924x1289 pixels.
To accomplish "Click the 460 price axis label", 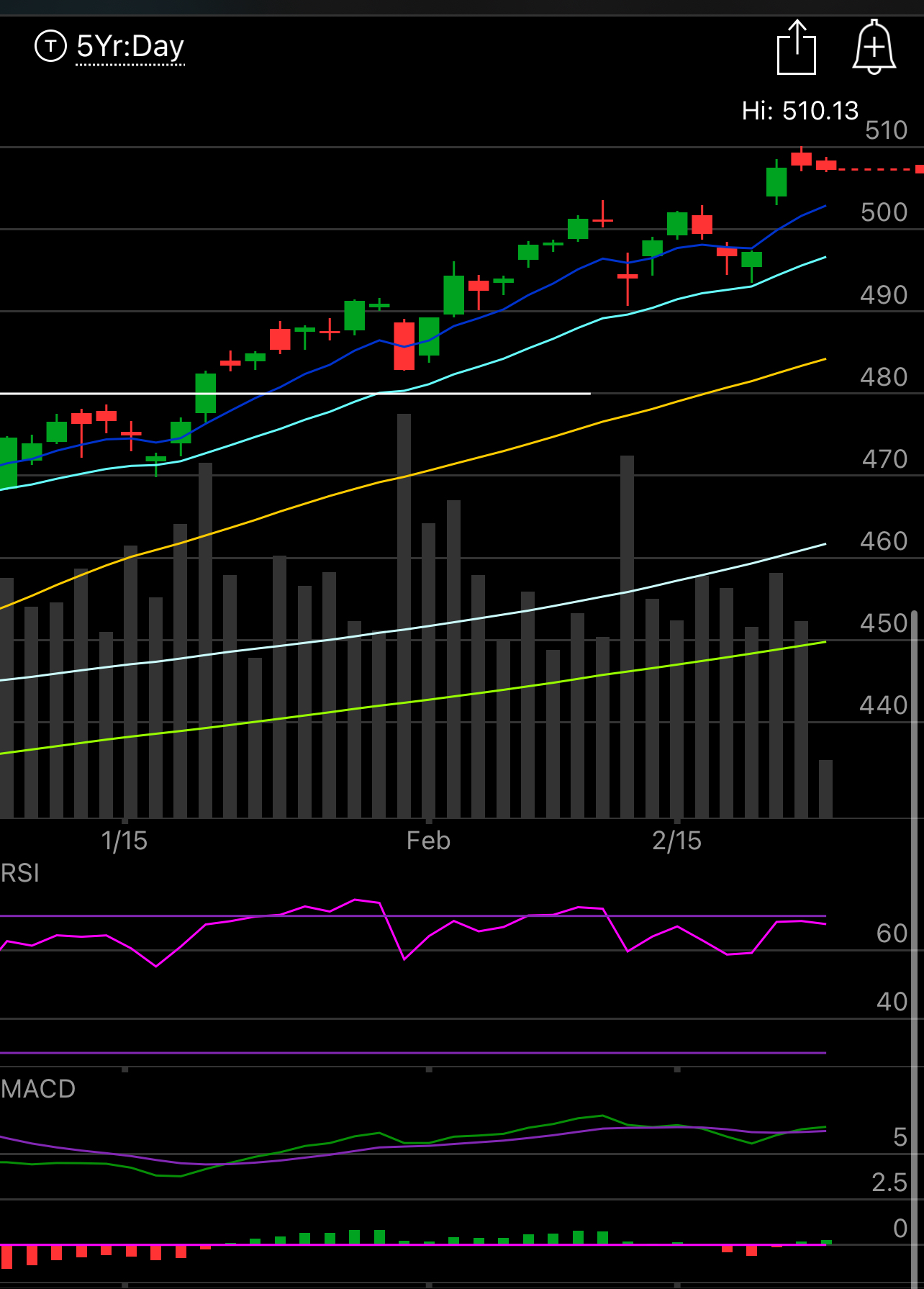I will pos(884,541).
